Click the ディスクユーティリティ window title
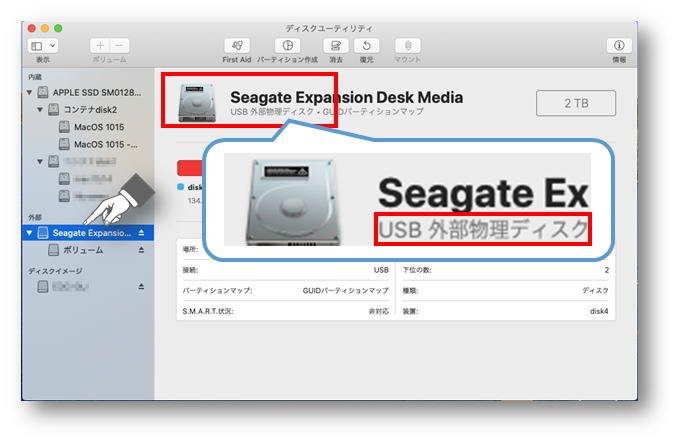This screenshot has width=680, height=443. [x=329, y=29]
